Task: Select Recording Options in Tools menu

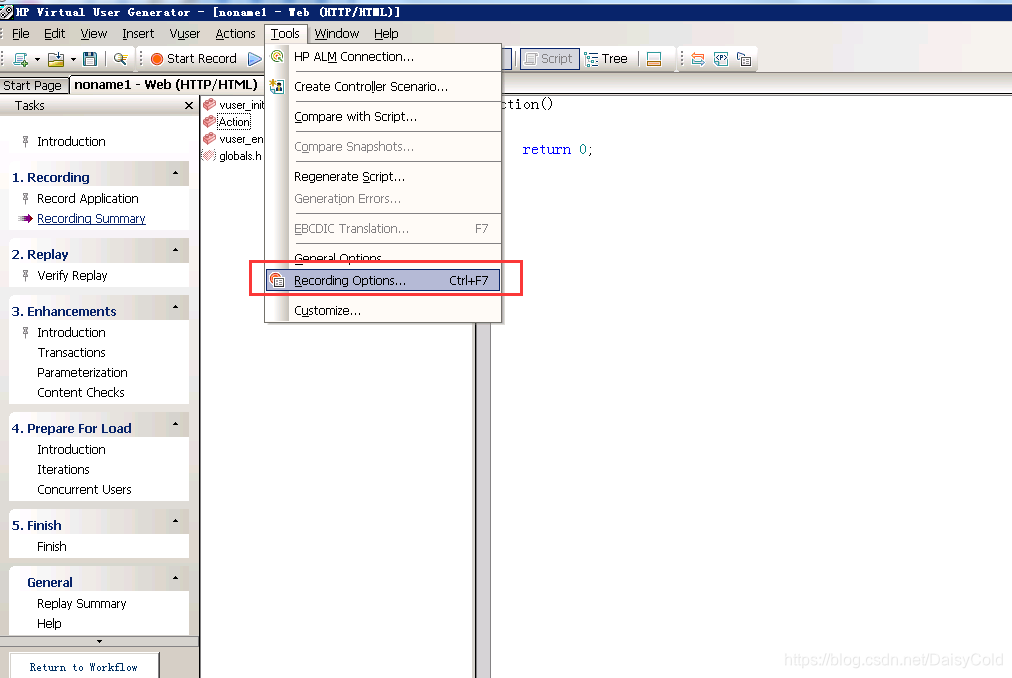Action: [x=383, y=280]
